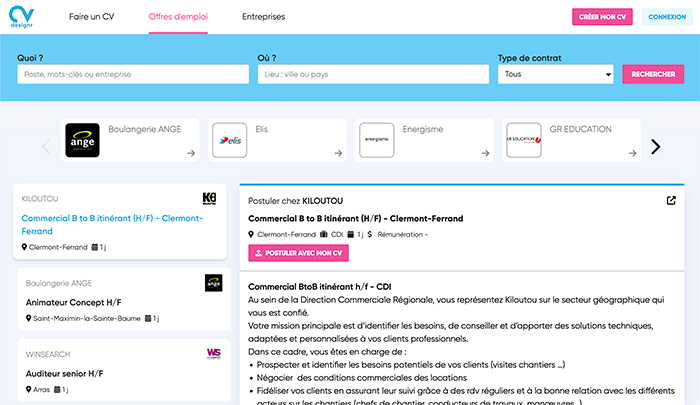Open the Elis company logo
The width and height of the screenshot is (700, 405).
tap(229, 140)
